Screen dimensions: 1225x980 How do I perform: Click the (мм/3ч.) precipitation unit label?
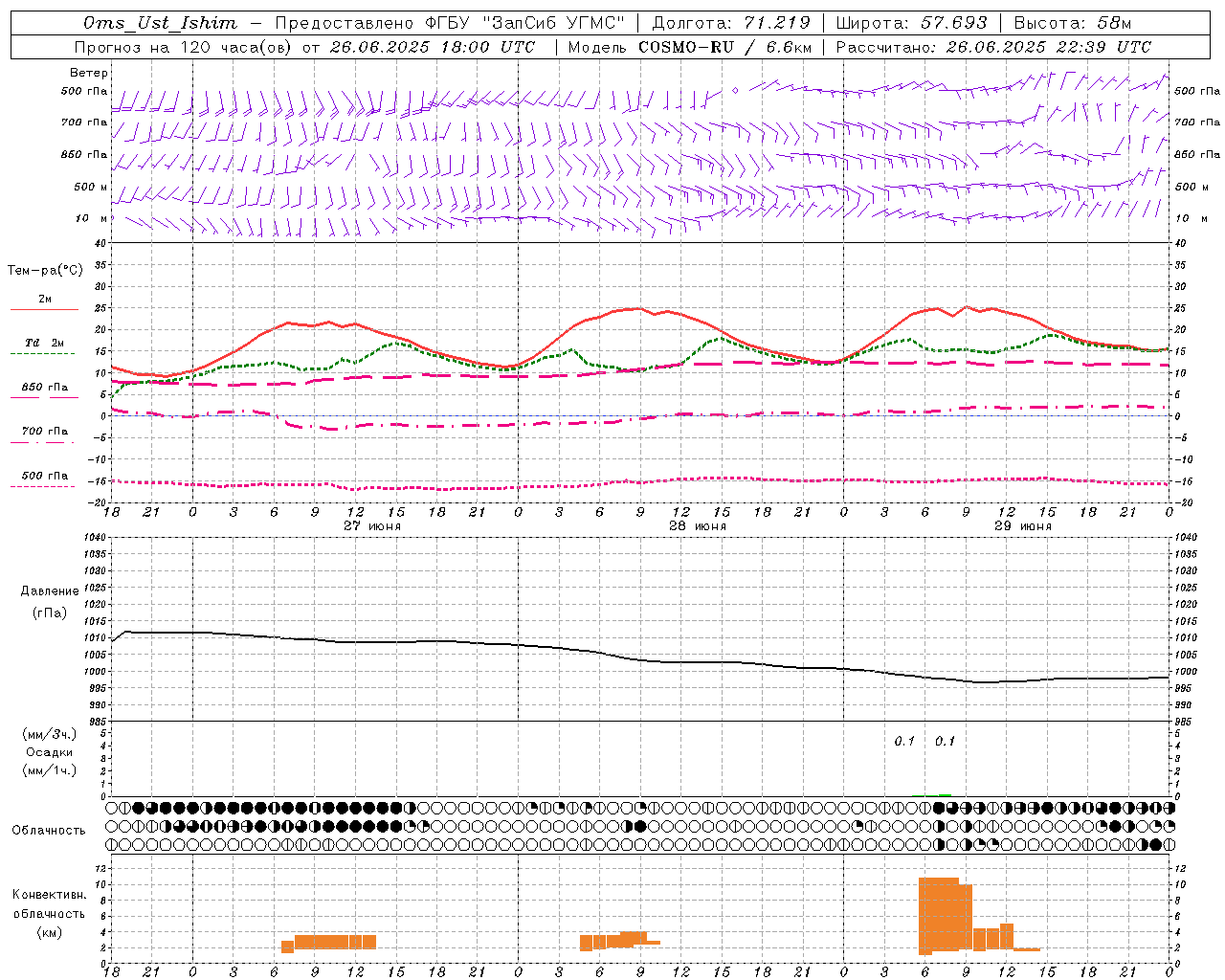[50, 734]
